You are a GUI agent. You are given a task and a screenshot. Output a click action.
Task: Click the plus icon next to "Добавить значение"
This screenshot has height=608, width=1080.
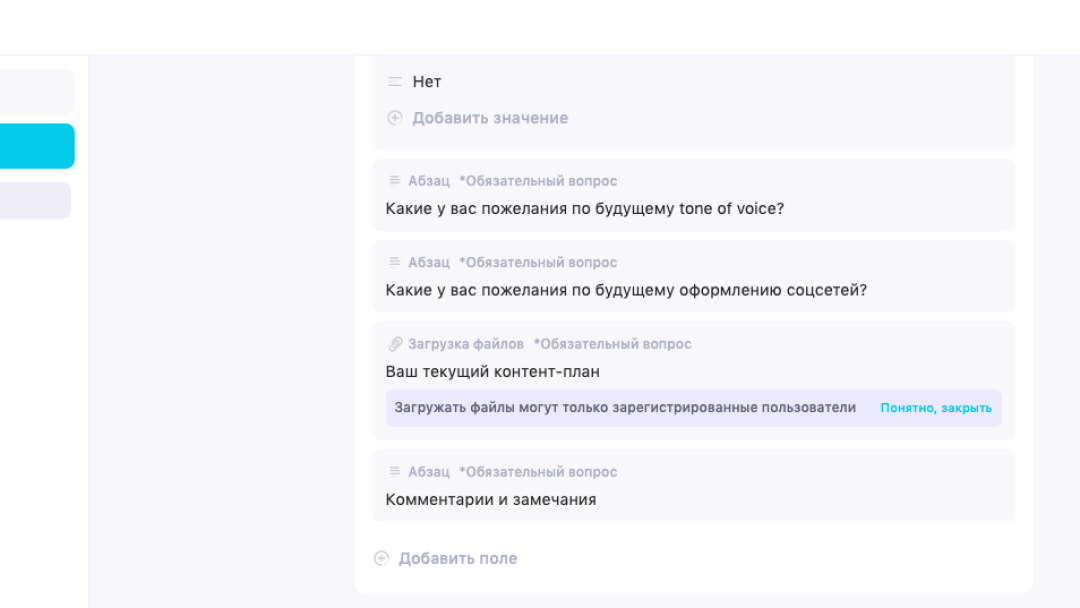click(x=395, y=118)
